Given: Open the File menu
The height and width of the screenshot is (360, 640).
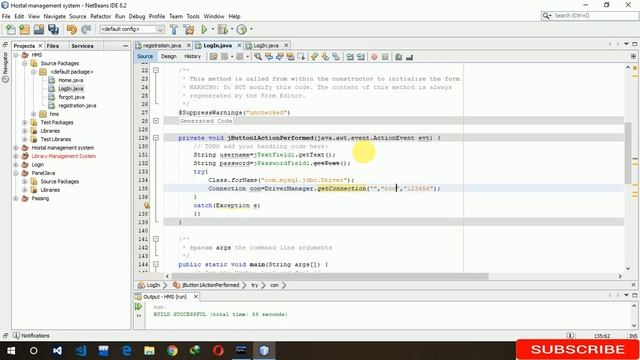Looking at the screenshot, I should pyautogui.click(x=6, y=16).
